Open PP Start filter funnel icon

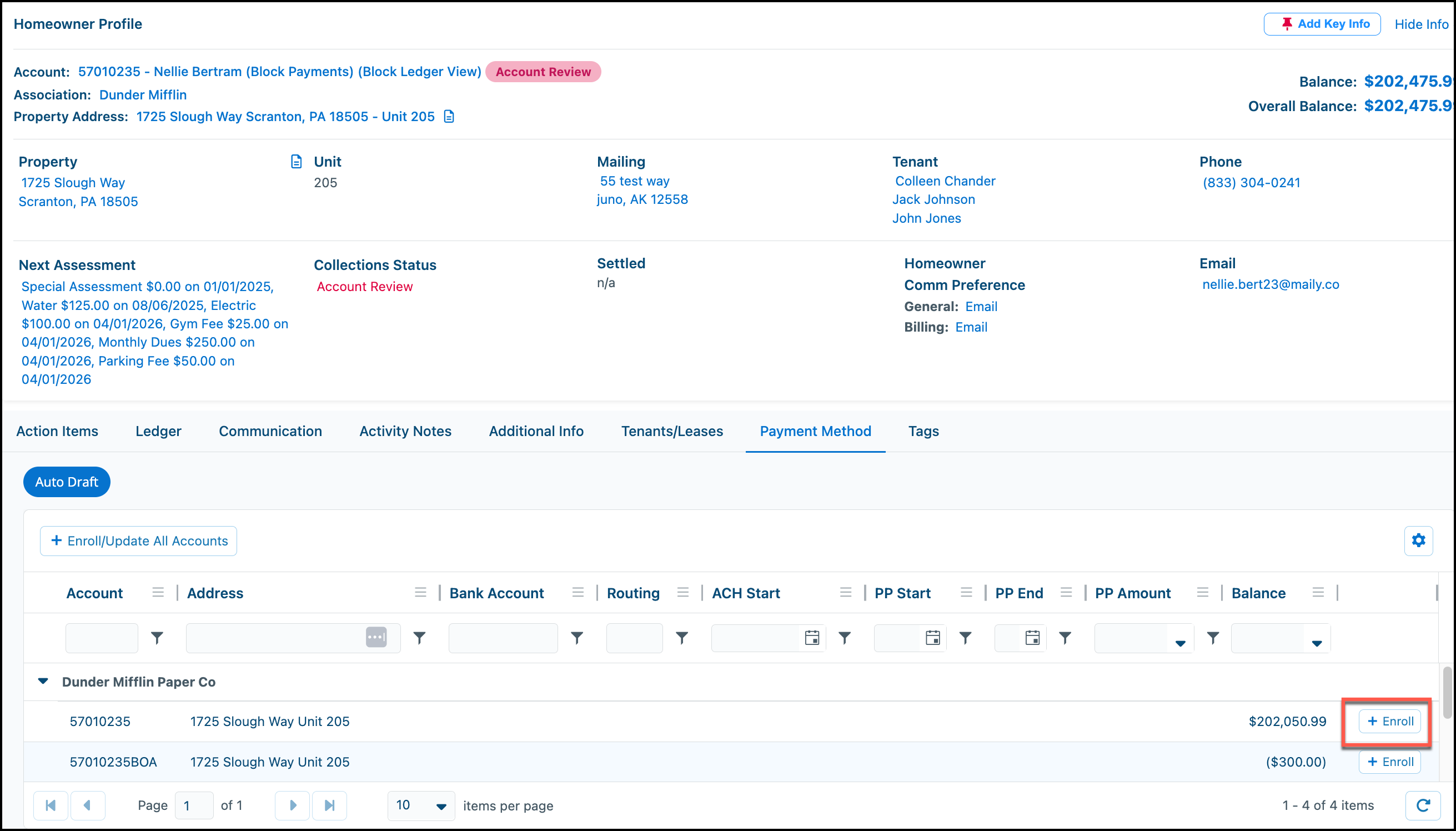(x=965, y=638)
